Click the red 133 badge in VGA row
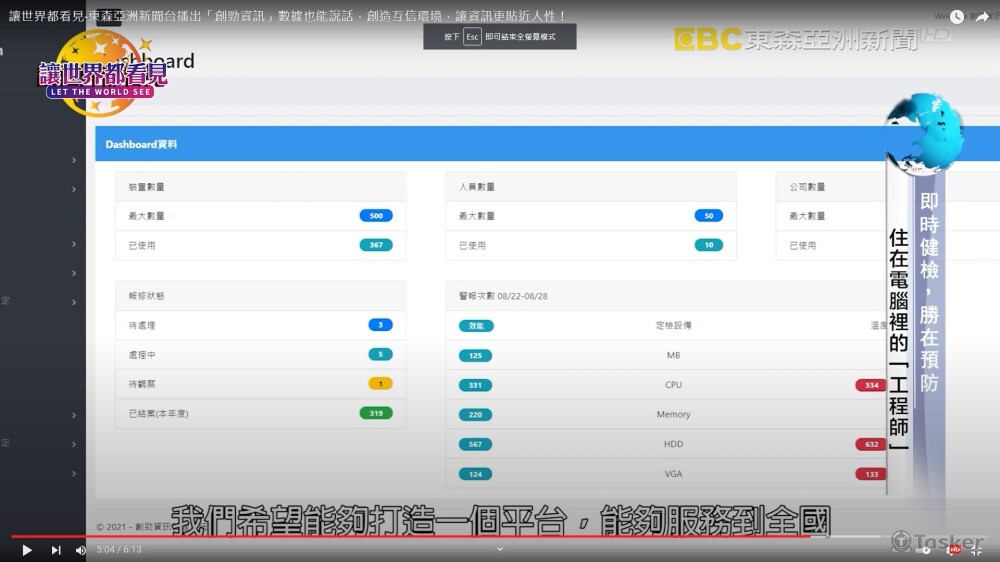Screen dimensions: 1000x562 click(871, 474)
